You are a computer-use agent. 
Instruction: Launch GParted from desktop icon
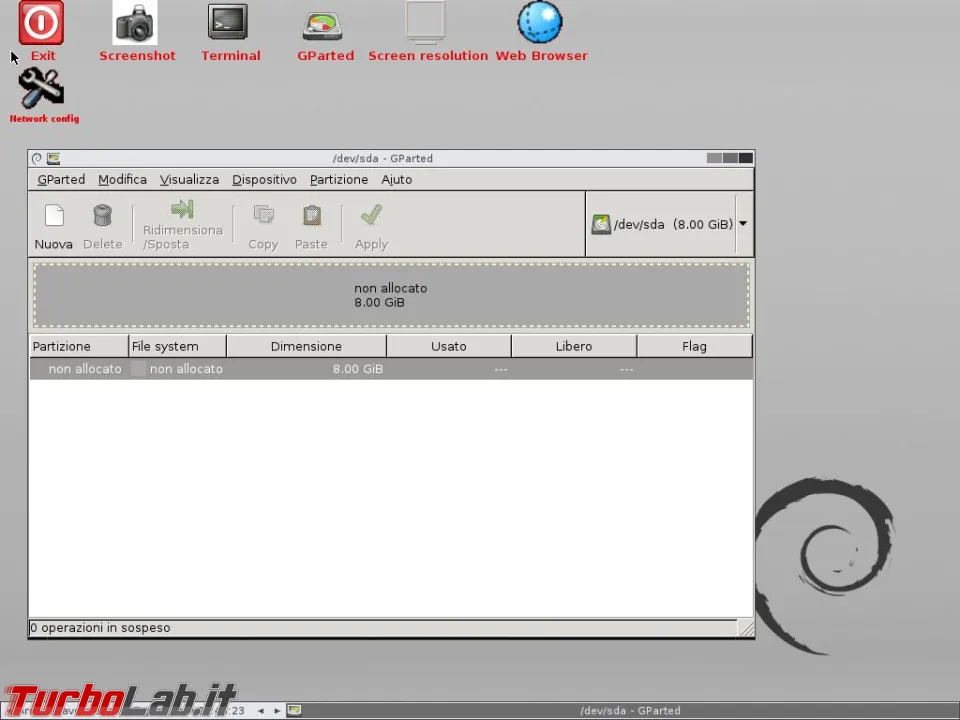pyautogui.click(x=322, y=26)
